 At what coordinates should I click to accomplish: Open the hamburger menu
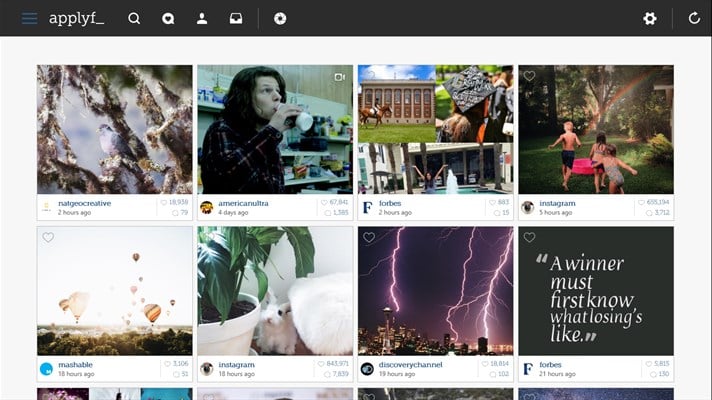pos(30,19)
